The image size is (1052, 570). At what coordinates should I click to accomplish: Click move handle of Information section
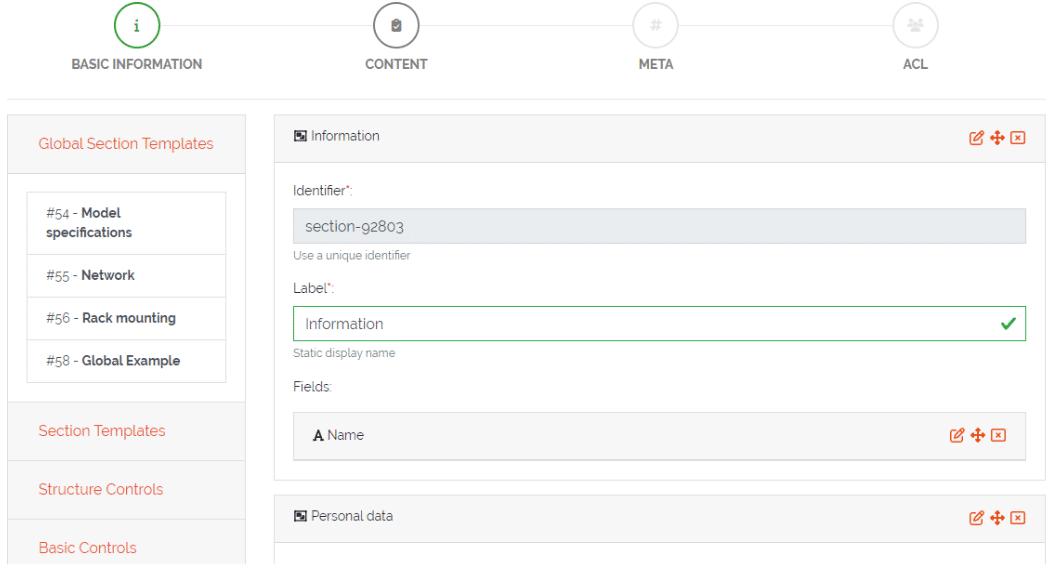tap(997, 138)
